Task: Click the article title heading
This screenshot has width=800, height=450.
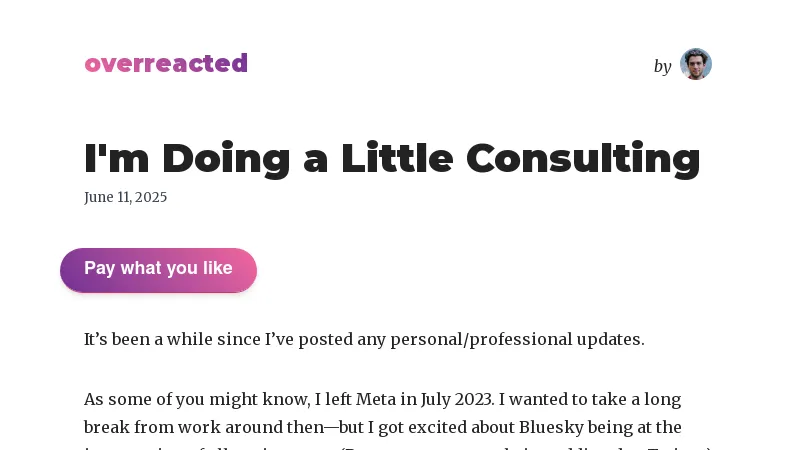Action: (392, 159)
